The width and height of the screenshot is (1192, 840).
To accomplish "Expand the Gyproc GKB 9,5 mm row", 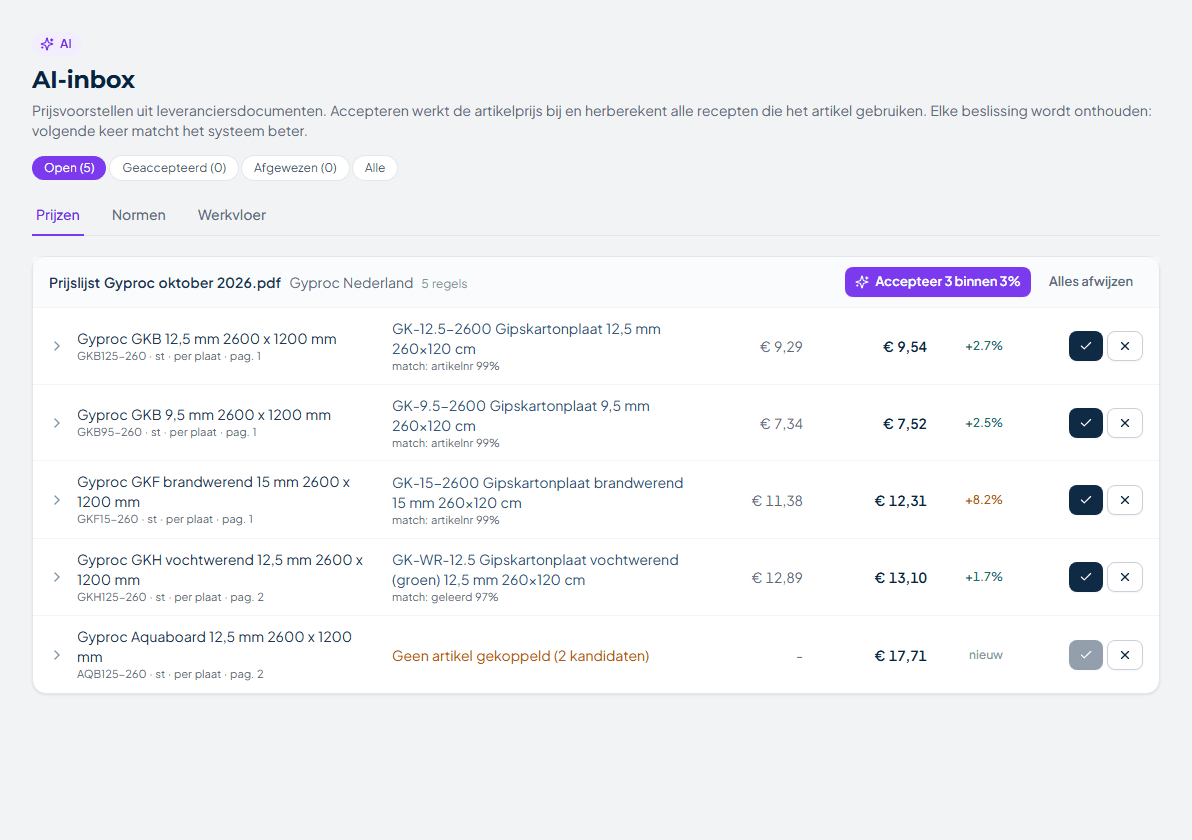I will [x=56, y=423].
